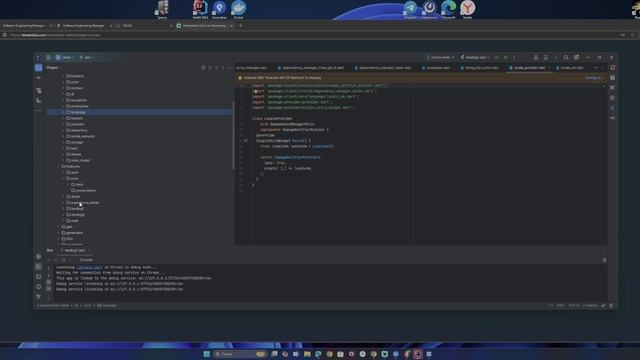Hide the Project tool window
640x360 pixels.
pos(230,68)
